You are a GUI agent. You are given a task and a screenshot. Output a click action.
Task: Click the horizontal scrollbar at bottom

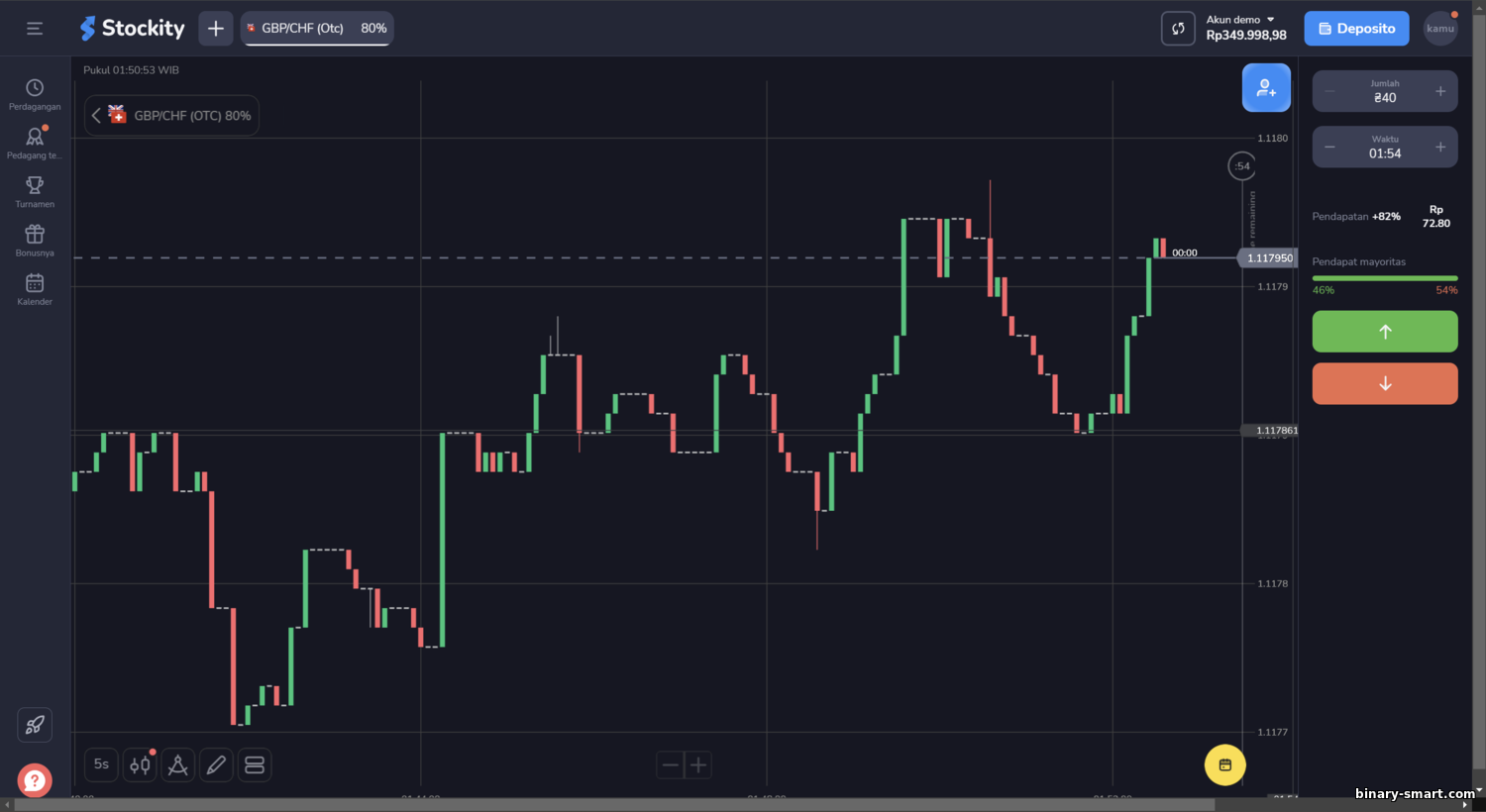tap(614, 805)
